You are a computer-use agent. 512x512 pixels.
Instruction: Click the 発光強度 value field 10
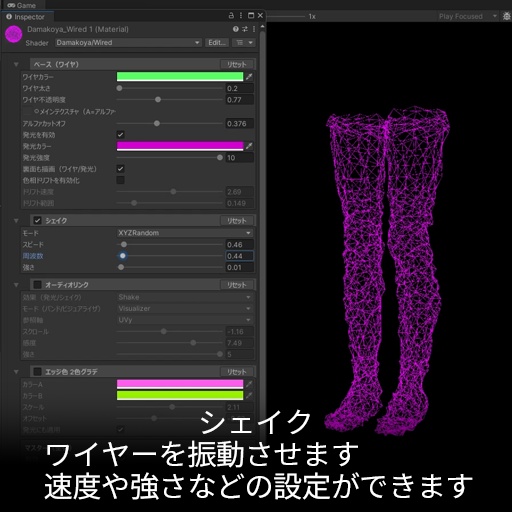tap(239, 158)
